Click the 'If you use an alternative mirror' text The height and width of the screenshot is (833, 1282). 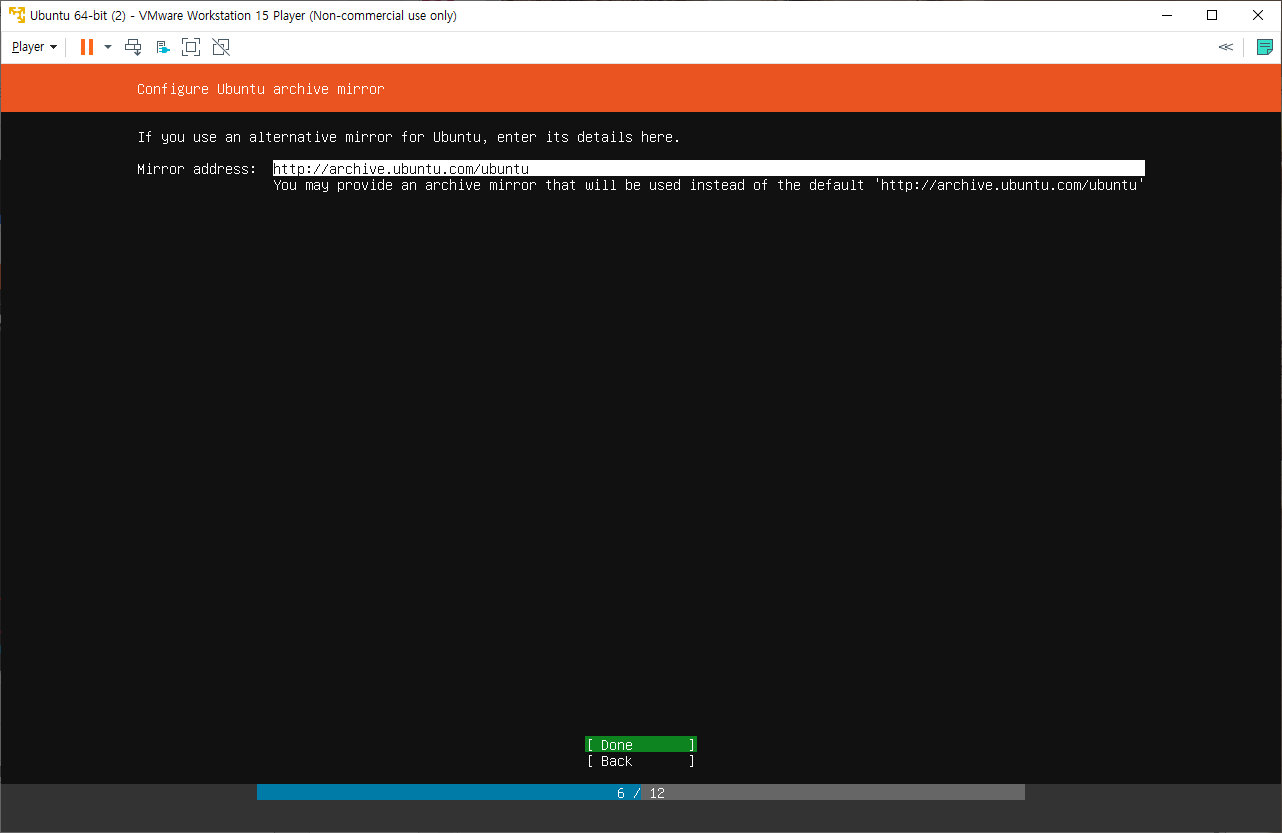[x=409, y=137]
